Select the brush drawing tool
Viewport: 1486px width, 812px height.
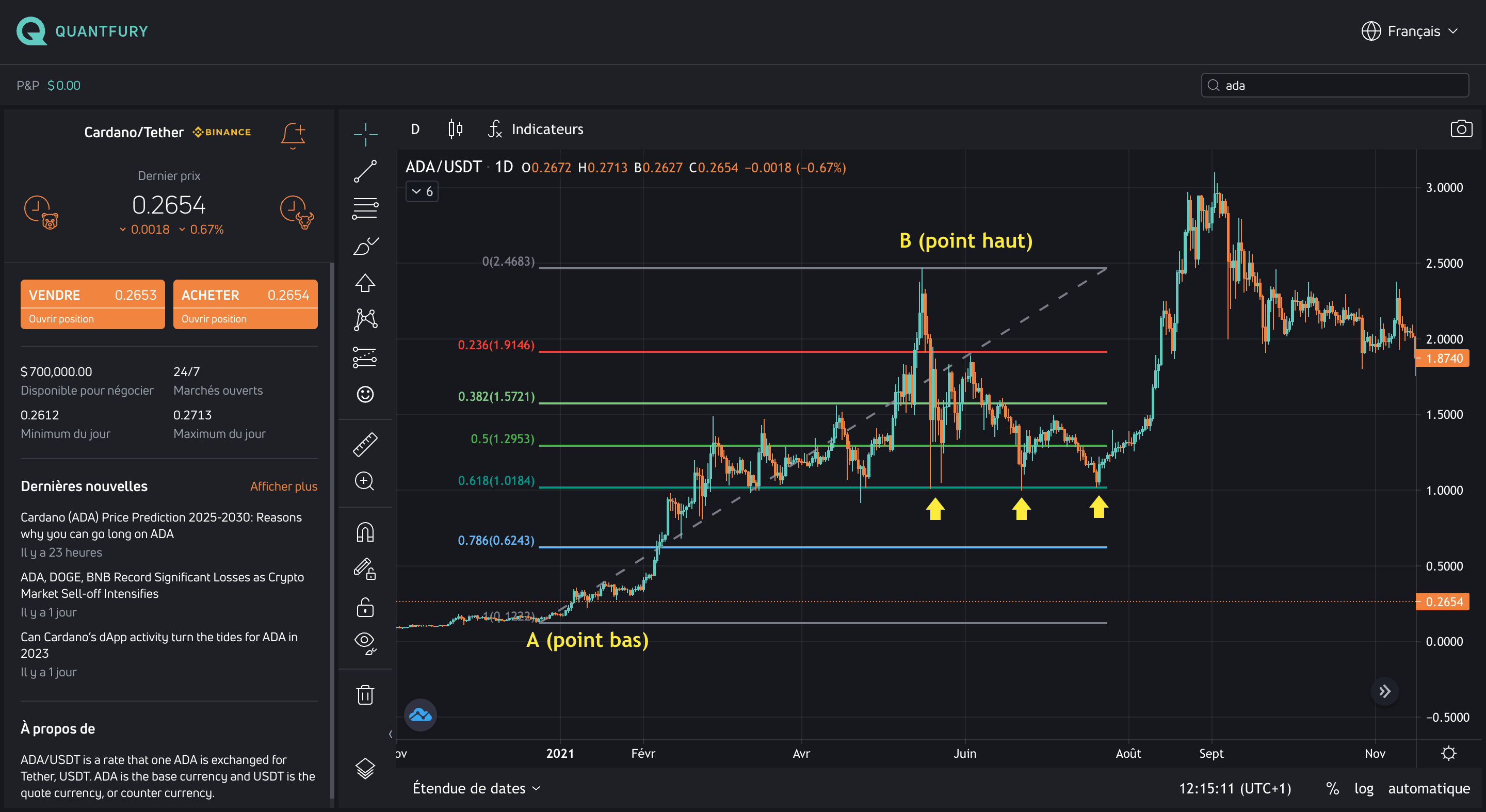(365, 245)
